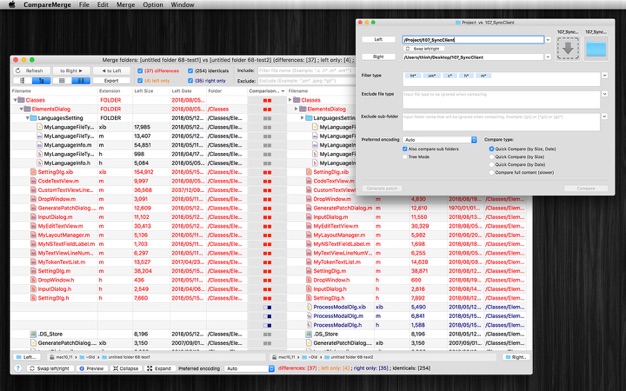The height and width of the screenshot is (391, 626).
Task: Uncheck the (35) right only checkbox
Action: click(x=190, y=81)
